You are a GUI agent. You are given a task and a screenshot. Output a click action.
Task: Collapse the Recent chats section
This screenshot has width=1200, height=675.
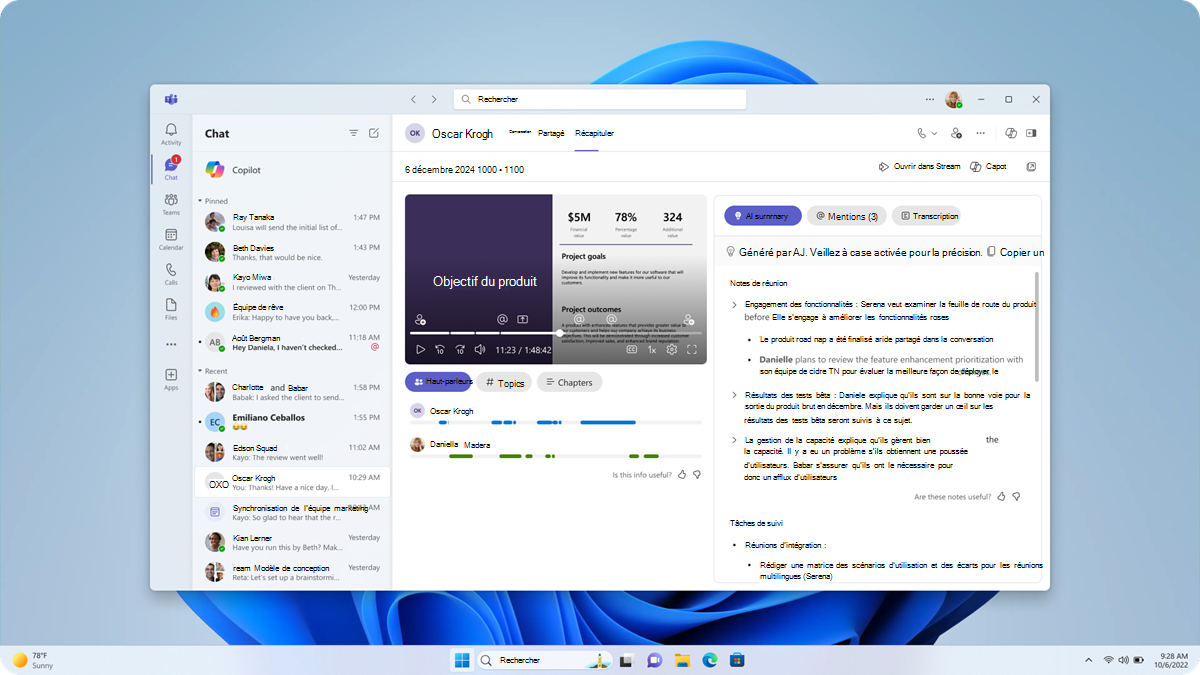(200, 371)
